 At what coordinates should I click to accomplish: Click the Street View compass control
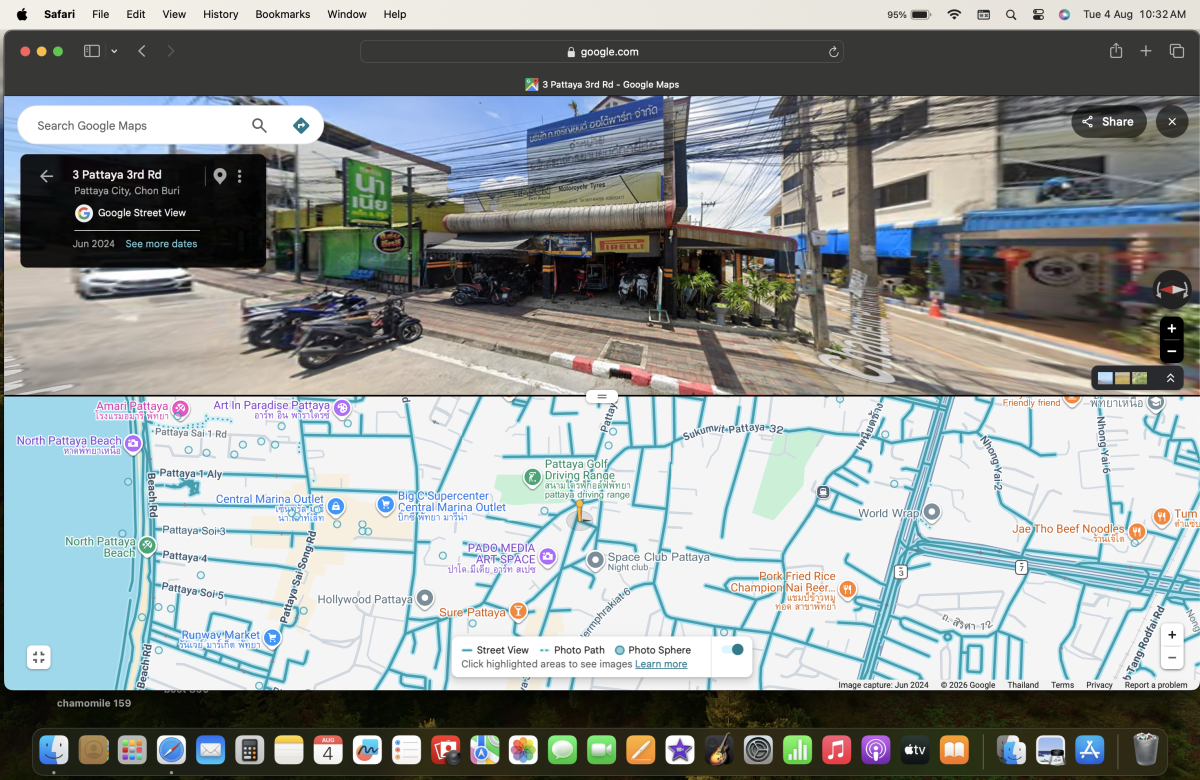[1172, 289]
